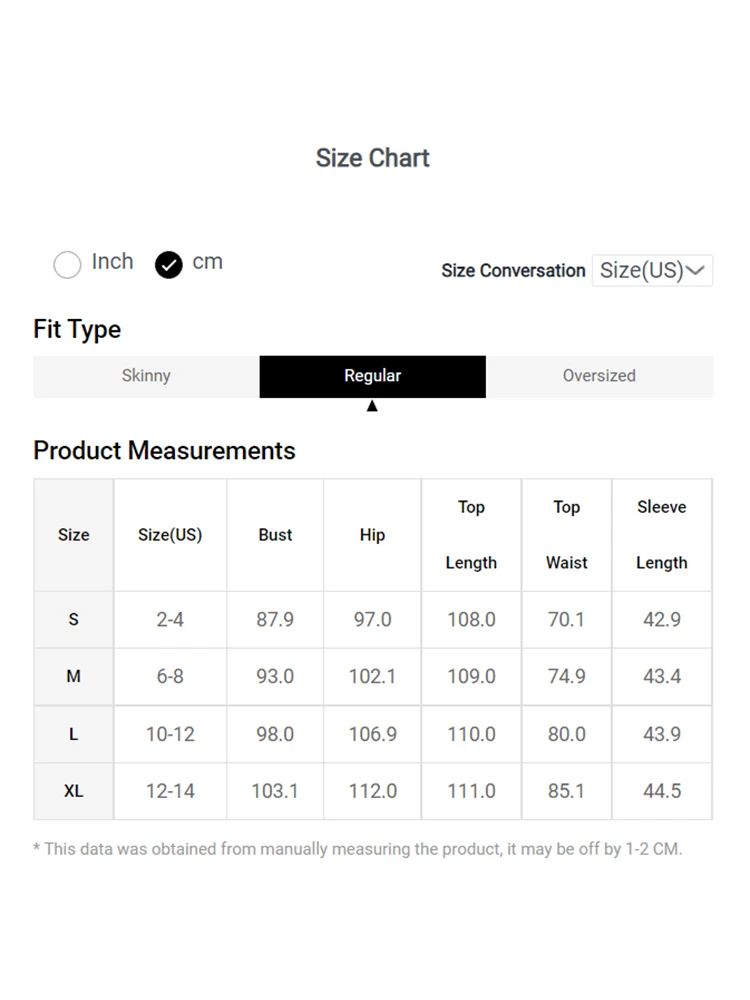Click the XL size row header
Viewport: 750px width, 1000px height.
tap(73, 791)
